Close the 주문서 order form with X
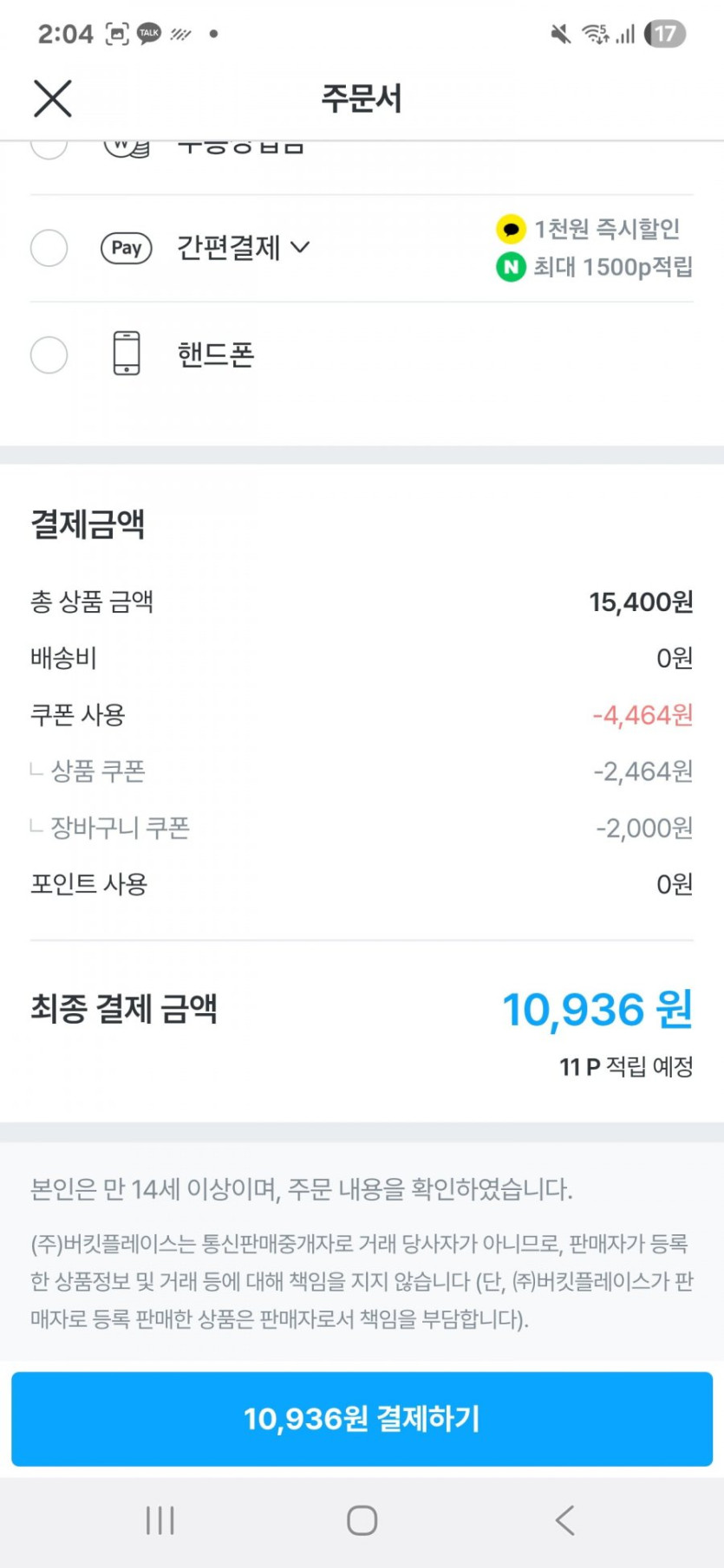The height and width of the screenshot is (1568, 724). click(x=53, y=98)
